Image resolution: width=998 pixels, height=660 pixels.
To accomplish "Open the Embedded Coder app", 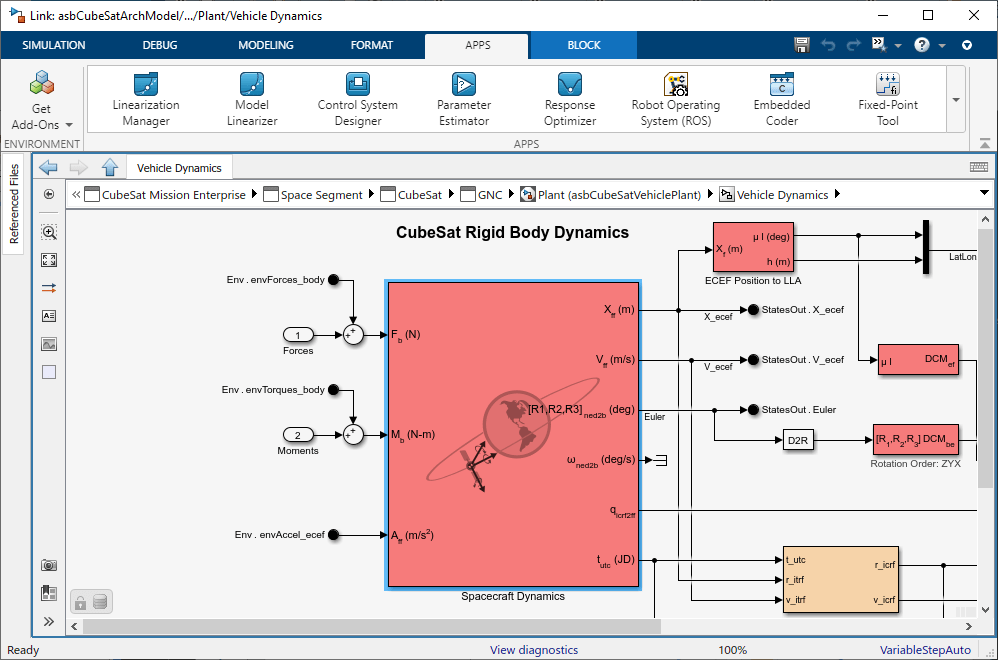I will 781,98.
